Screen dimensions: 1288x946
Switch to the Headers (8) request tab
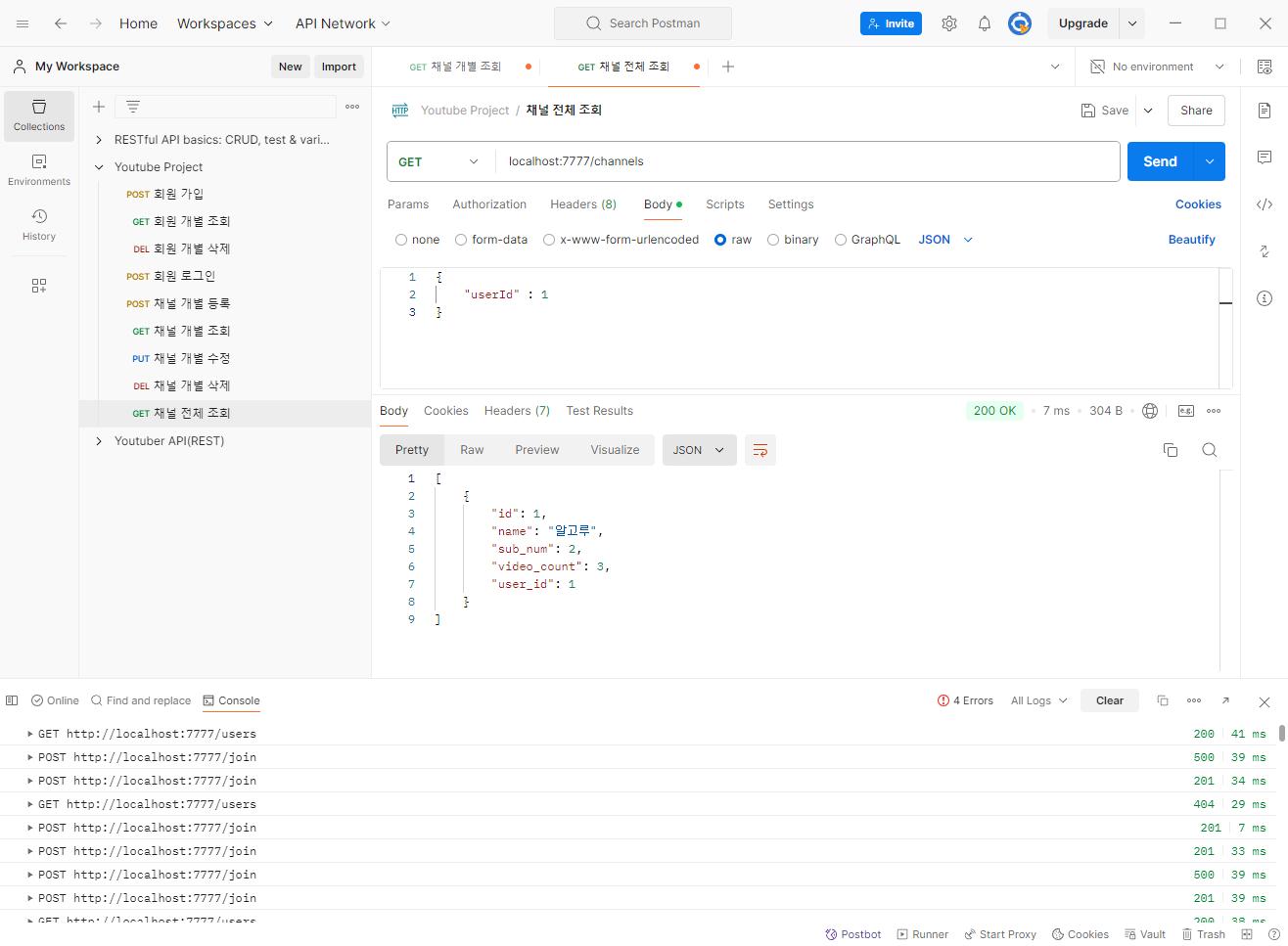coord(583,204)
